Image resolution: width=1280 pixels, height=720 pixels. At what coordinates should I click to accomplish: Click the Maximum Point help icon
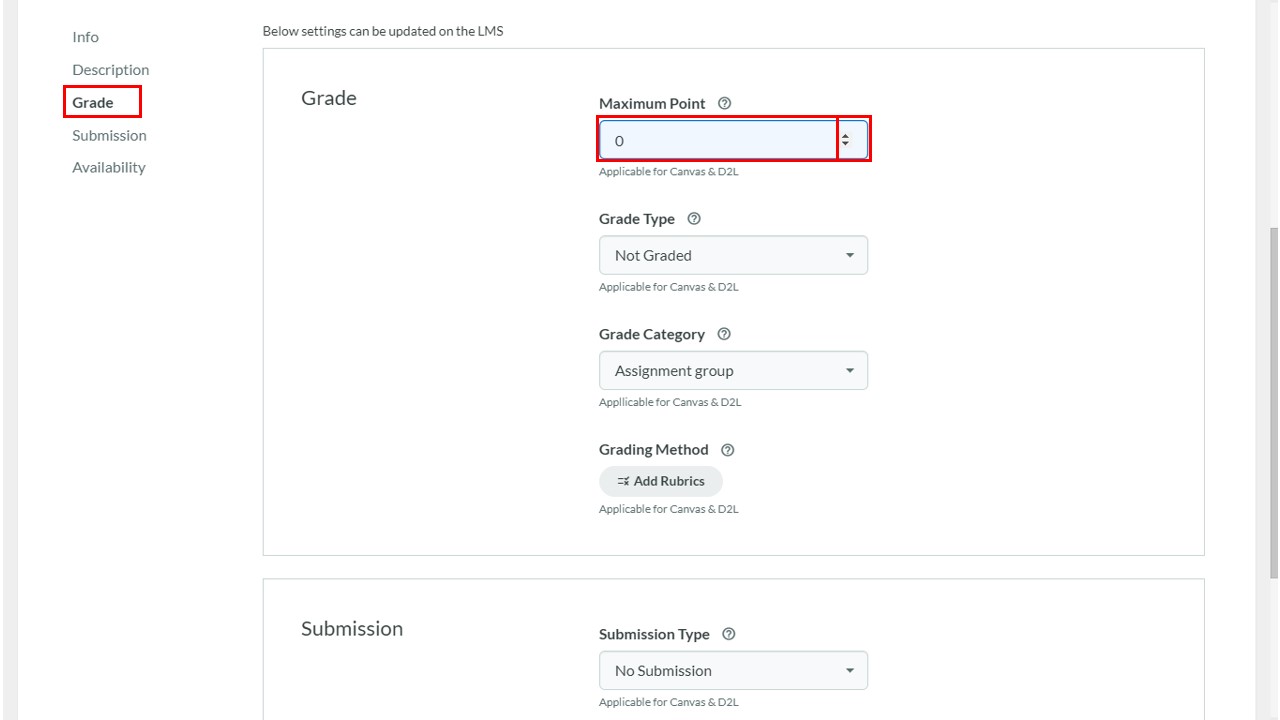click(x=725, y=103)
